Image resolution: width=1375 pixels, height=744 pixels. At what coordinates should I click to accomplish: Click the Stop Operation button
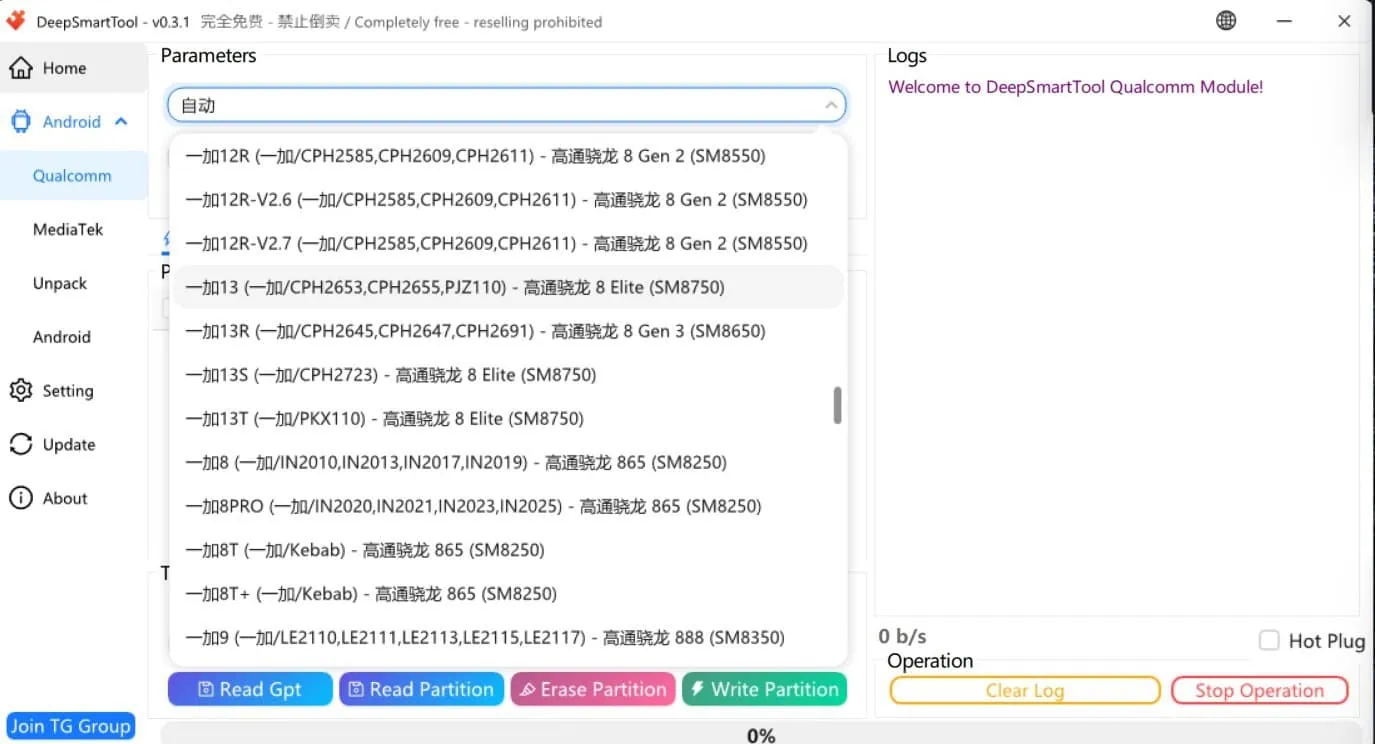pyautogui.click(x=1259, y=691)
